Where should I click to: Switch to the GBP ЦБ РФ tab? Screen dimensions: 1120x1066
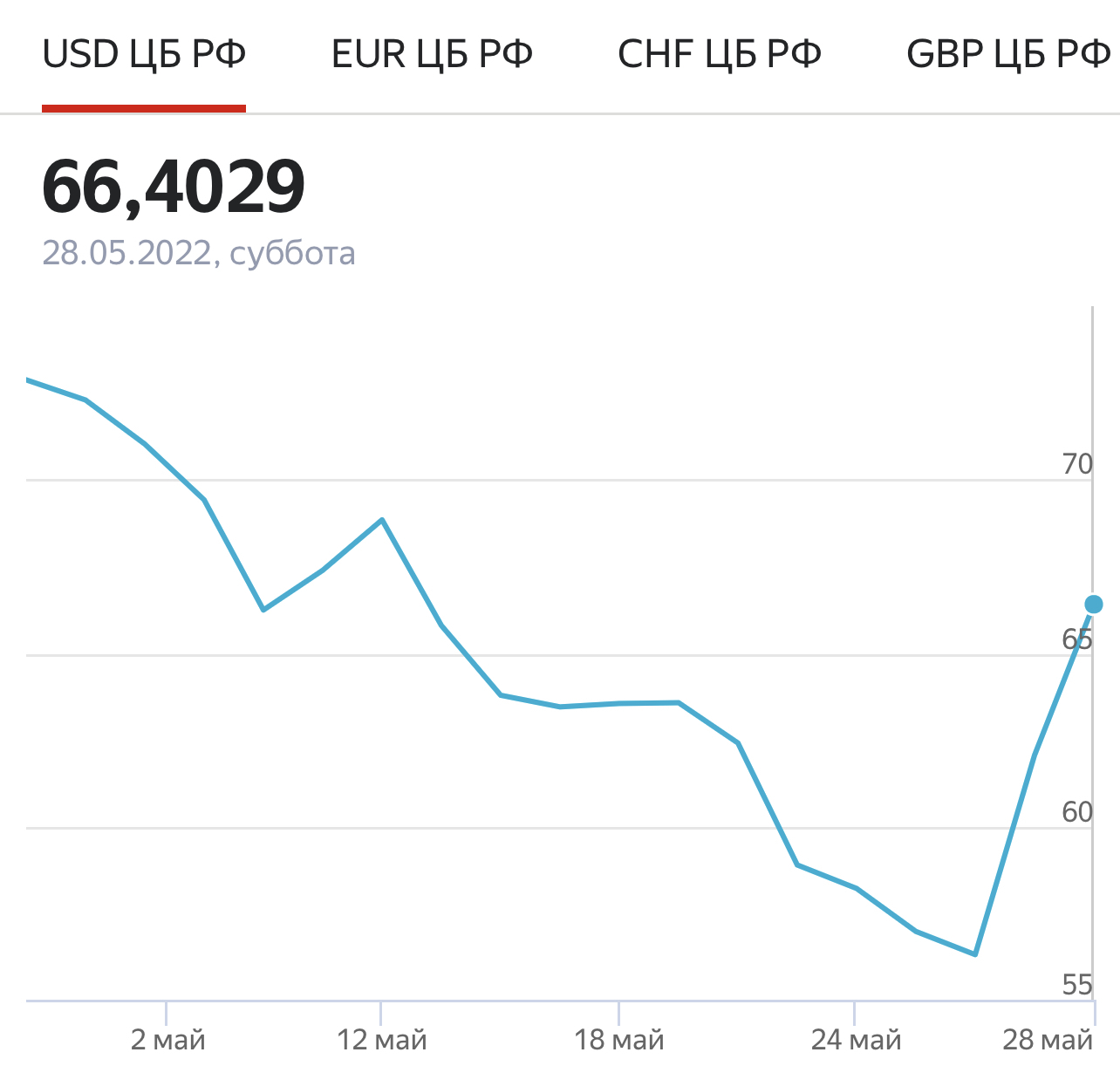tap(1008, 55)
